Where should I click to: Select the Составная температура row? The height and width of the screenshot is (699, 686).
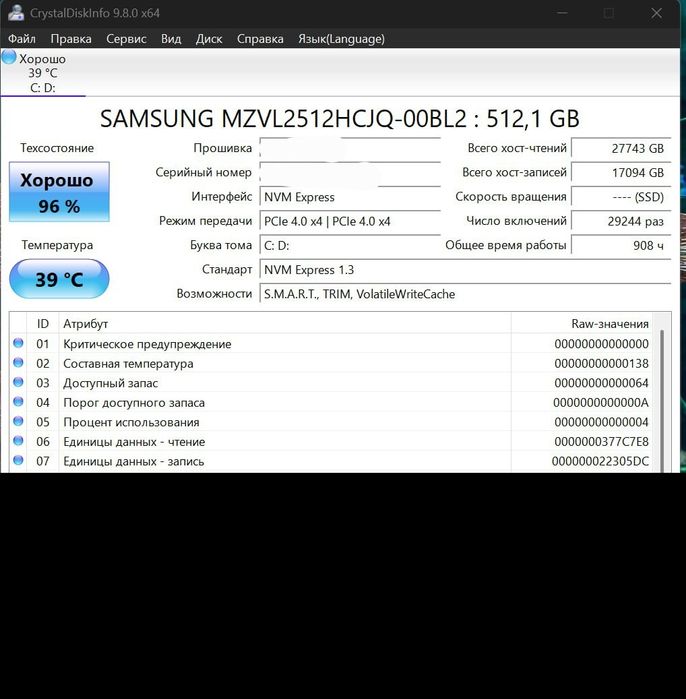pos(330,363)
